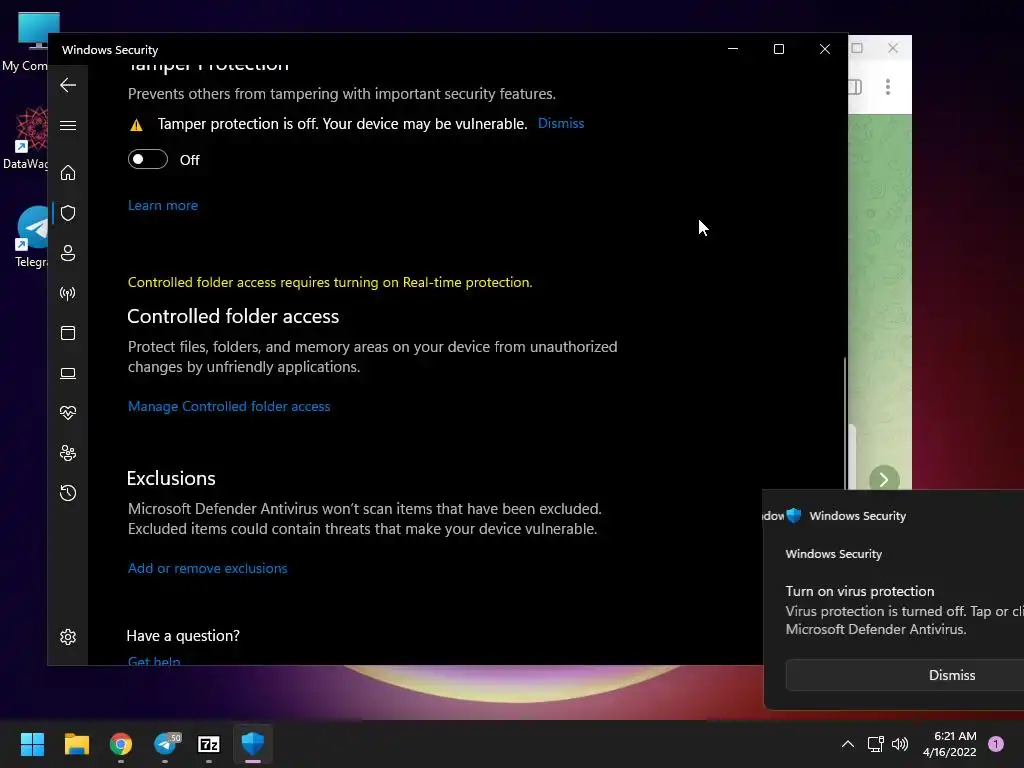Screen dimensions: 1024x768
Task: Open Device security laptop icon
Action: [68, 373]
